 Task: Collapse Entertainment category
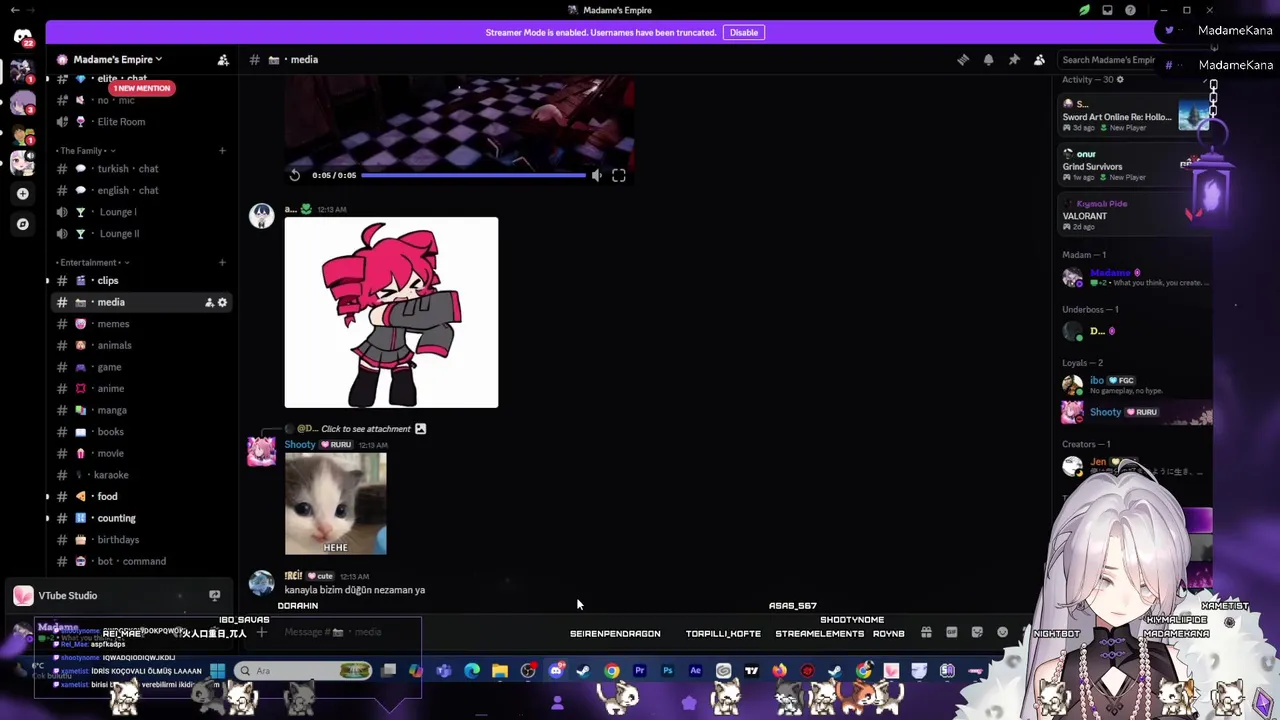(91, 263)
